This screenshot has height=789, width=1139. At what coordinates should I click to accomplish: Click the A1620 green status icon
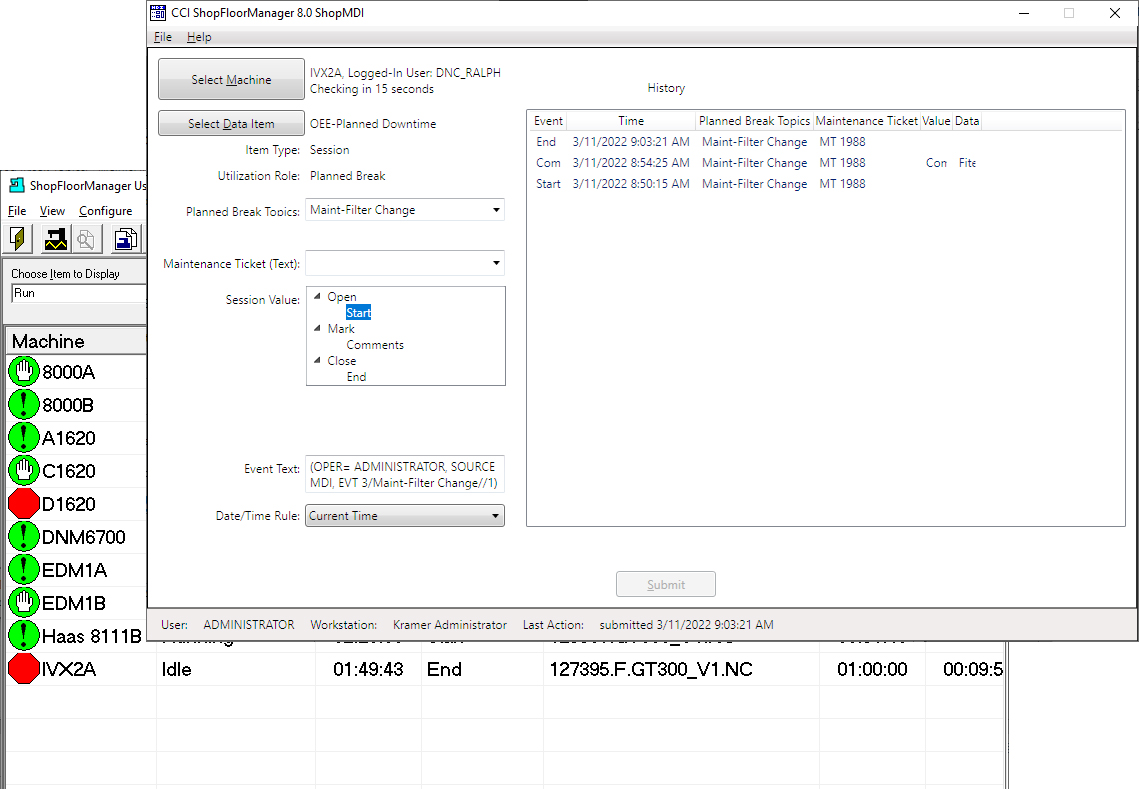pos(24,437)
